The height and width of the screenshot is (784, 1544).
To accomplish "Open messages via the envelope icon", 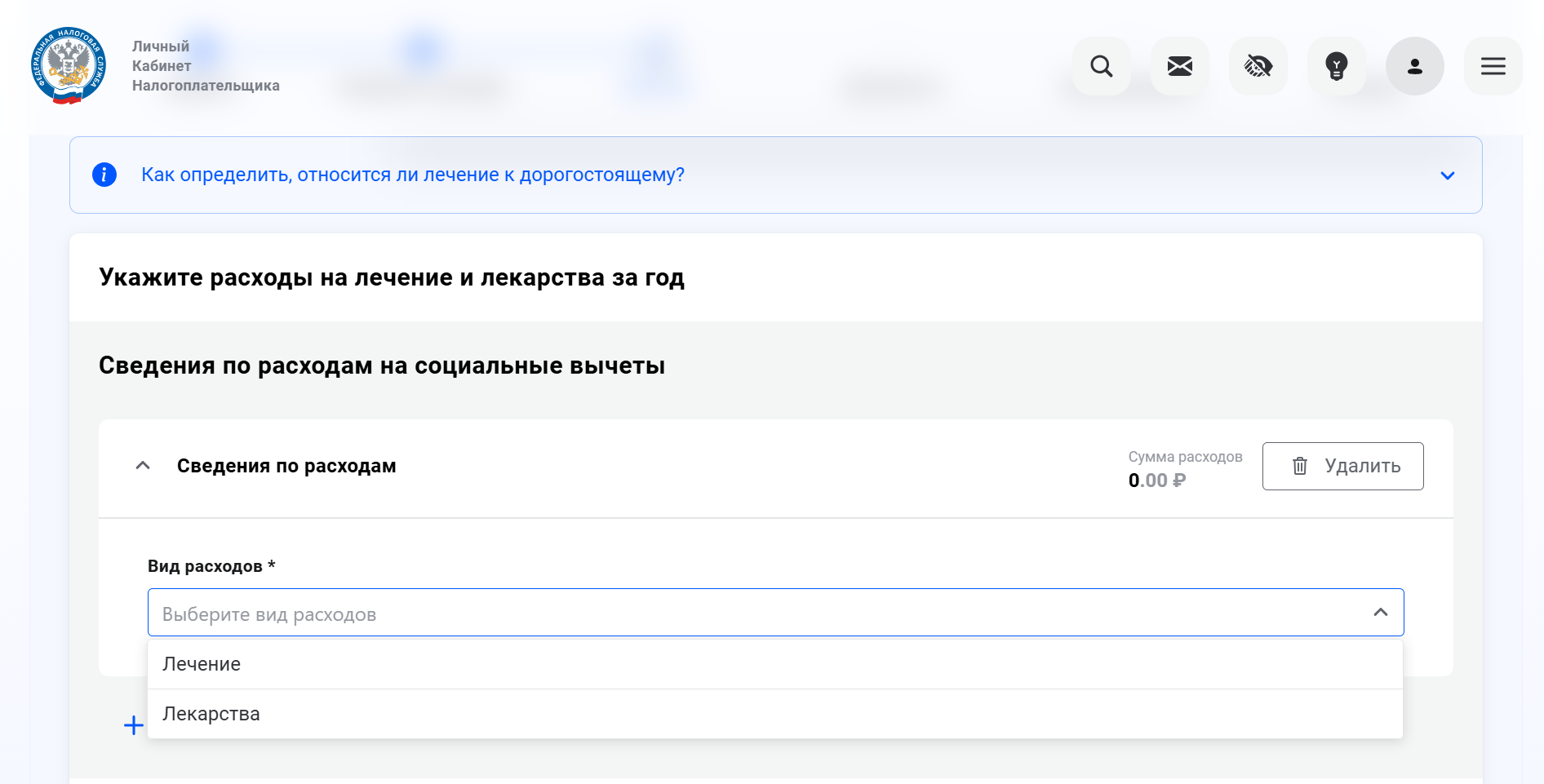I will click(x=1179, y=66).
